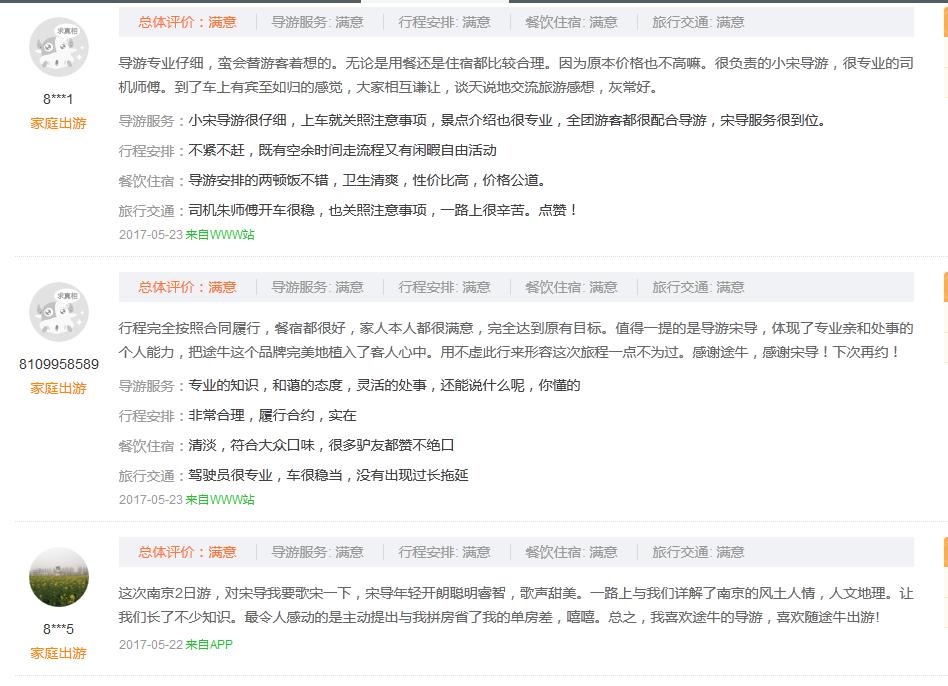Click 餐饮住宿:满意 in the third review header
This screenshot has height=686, width=948.
pos(573,552)
